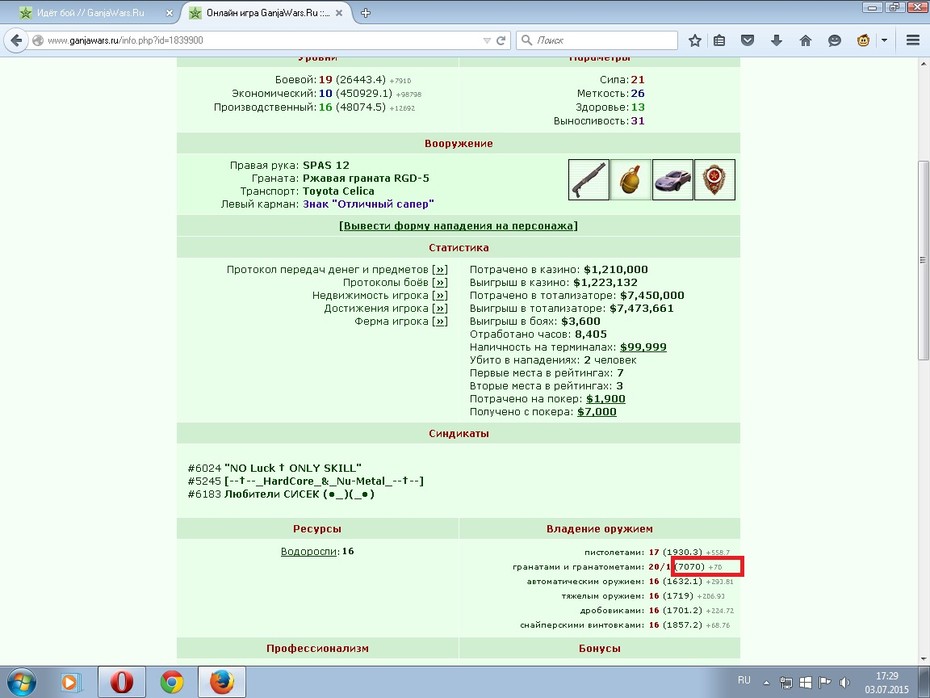Select tab Онлайн игра GanjaWars.Ru
Screen dimensions: 930x698
coord(268,12)
